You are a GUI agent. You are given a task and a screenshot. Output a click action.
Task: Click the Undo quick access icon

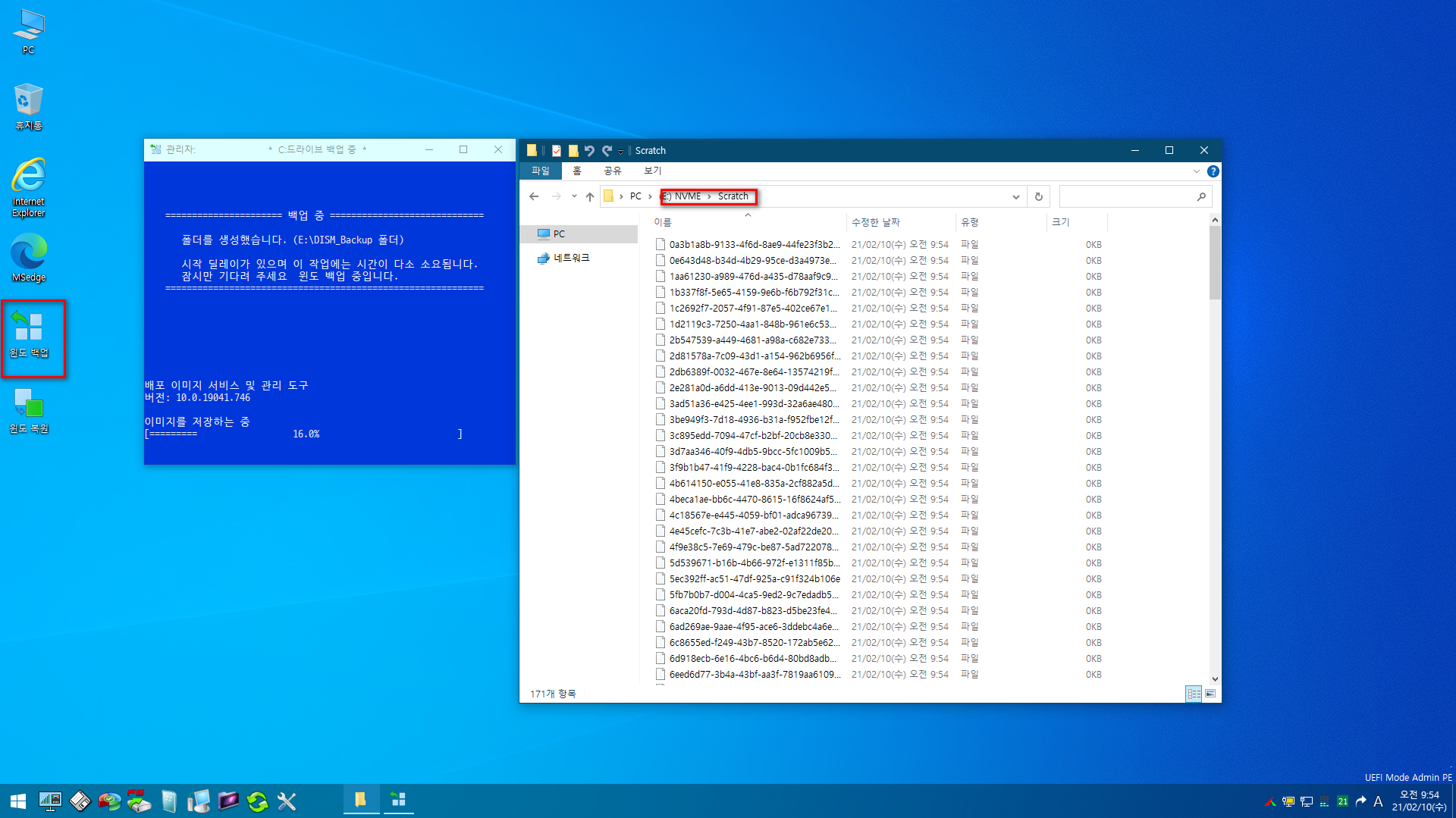[589, 150]
